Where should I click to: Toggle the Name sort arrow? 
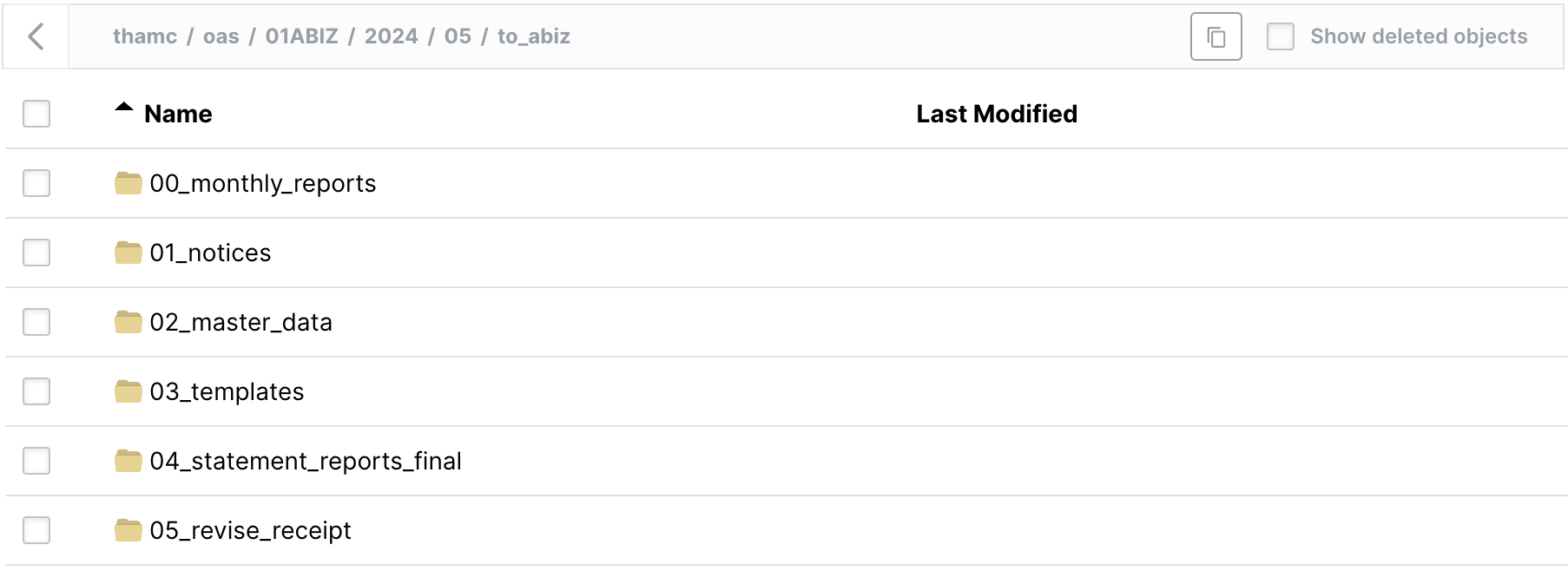(124, 108)
